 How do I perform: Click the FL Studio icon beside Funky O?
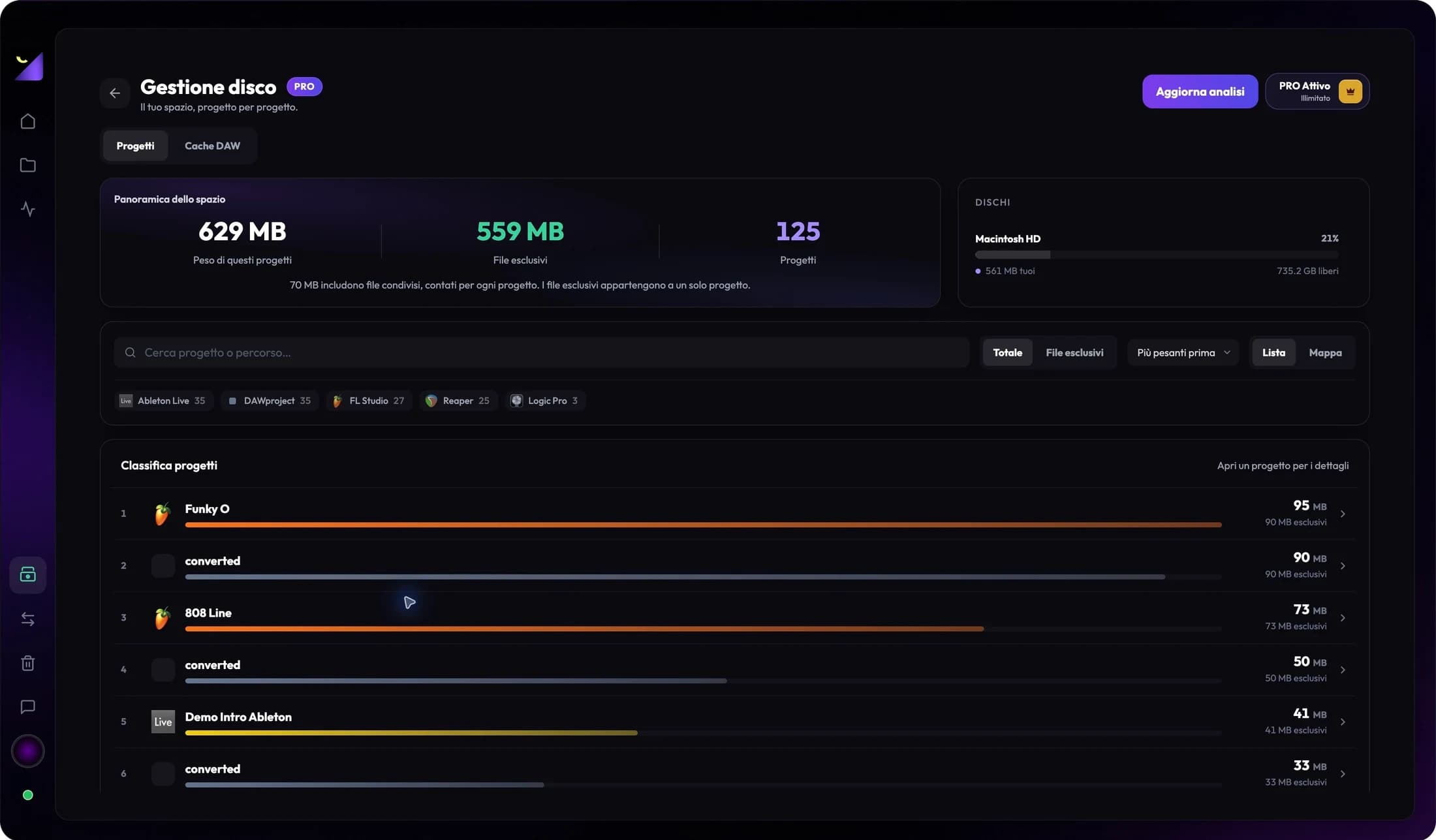tap(163, 514)
